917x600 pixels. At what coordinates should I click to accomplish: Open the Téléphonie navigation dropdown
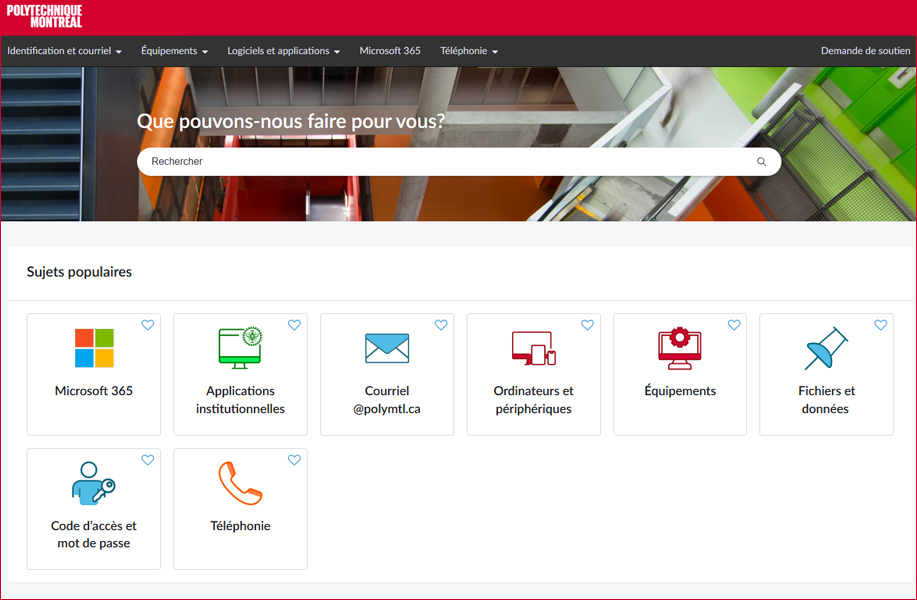[x=468, y=51]
